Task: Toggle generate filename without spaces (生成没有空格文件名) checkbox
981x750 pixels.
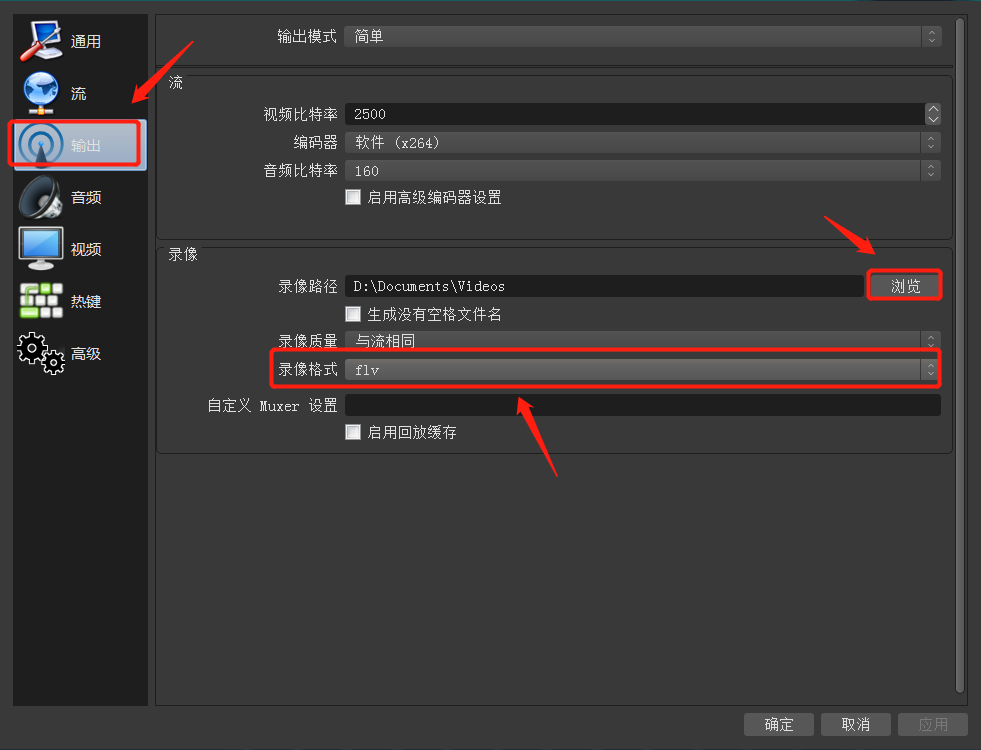Action: pos(353,314)
